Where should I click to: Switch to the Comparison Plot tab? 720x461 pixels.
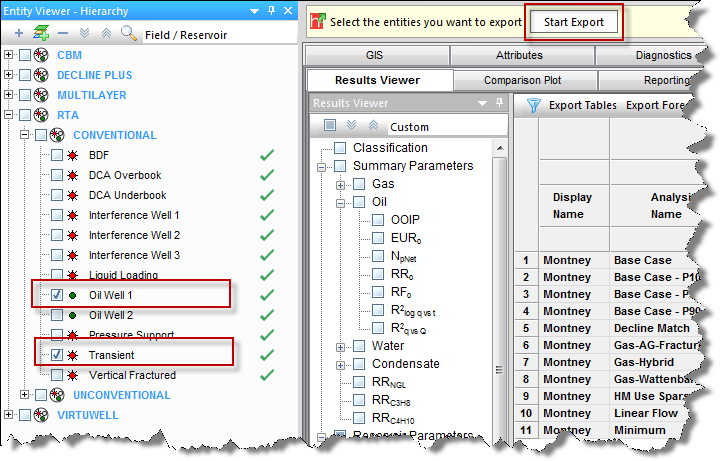click(x=525, y=80)
